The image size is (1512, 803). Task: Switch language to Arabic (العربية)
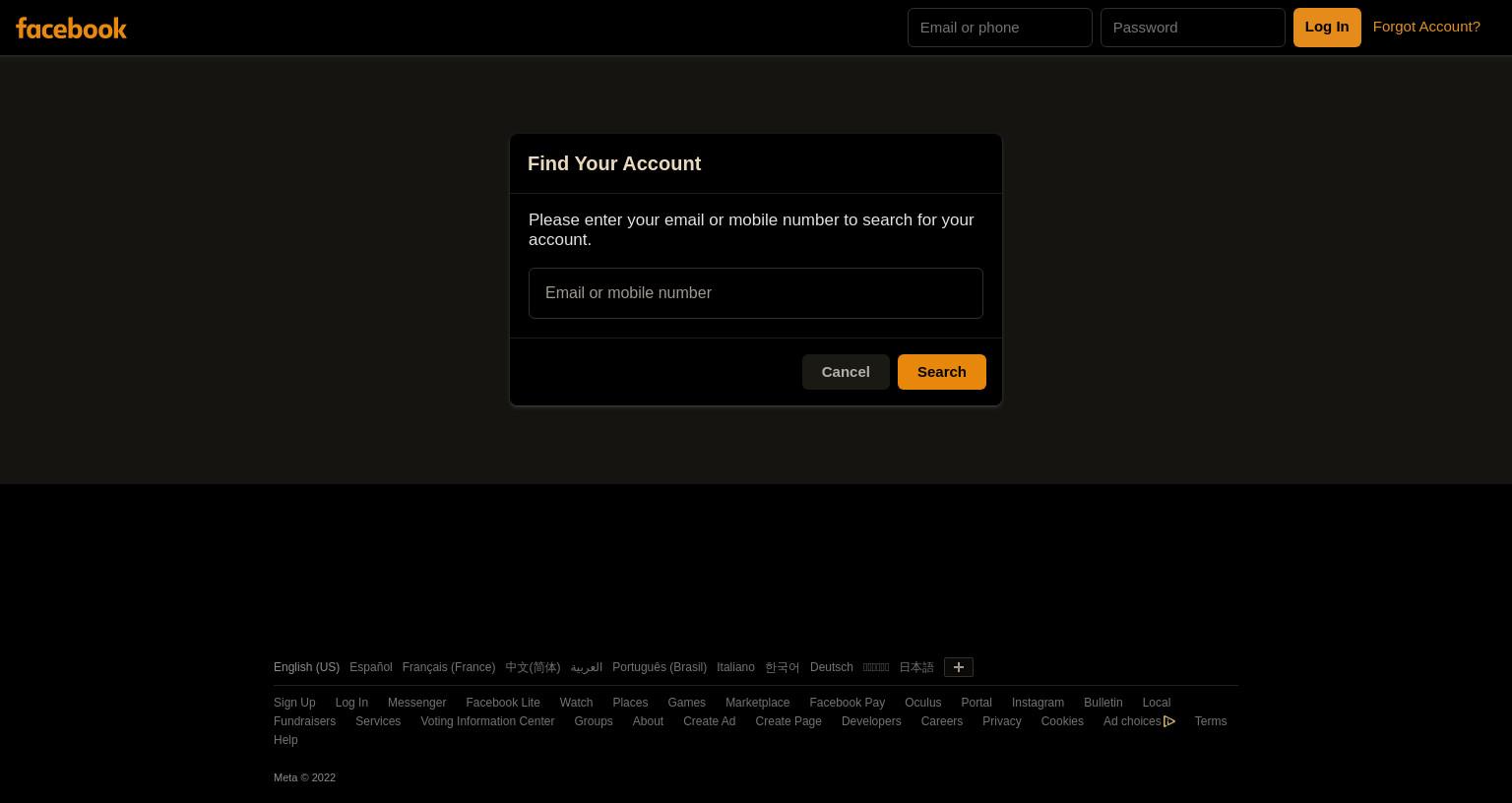click(586, 667)
